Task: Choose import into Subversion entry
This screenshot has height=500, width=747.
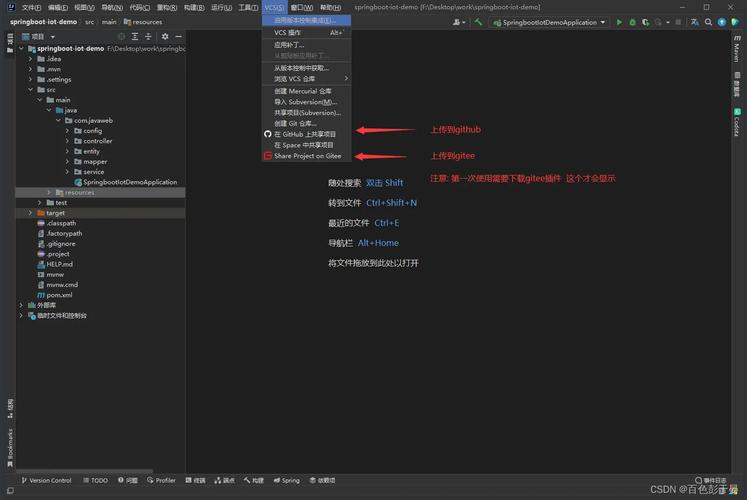Action: pos(307,102)
